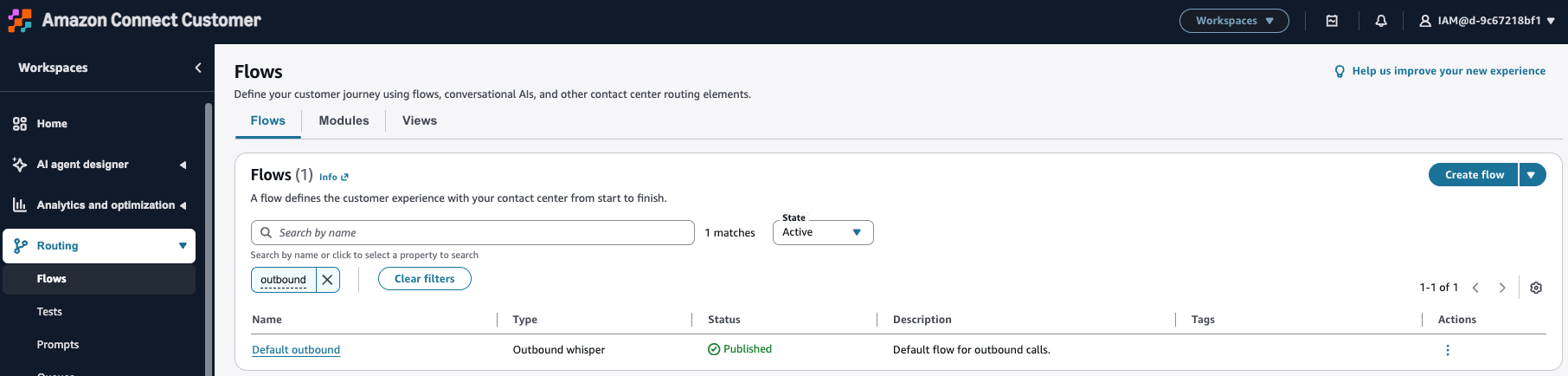This screenshot has width=1568, height=376.
Task: Open table preferences gear icon
Action: (x=1536, y=288)
